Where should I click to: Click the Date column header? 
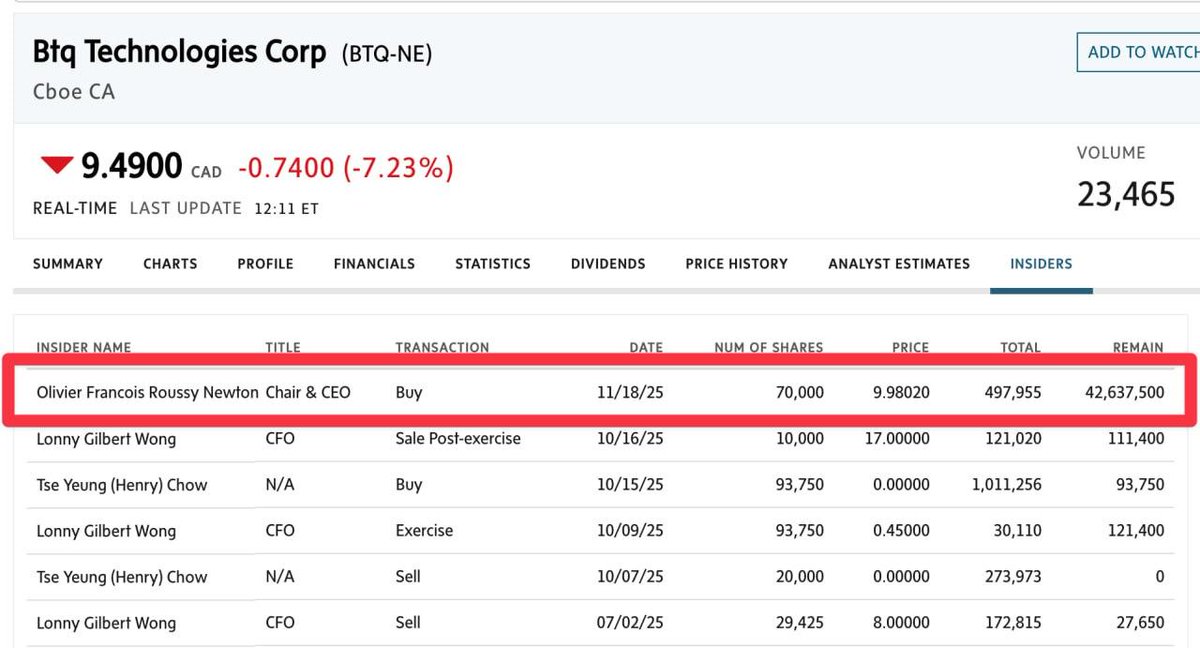[646, 347]
